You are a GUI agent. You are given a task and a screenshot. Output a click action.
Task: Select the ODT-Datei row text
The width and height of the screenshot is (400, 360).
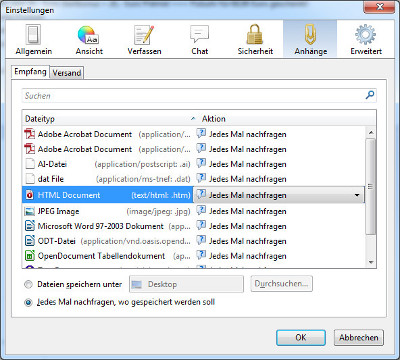[x=56, y=241]
